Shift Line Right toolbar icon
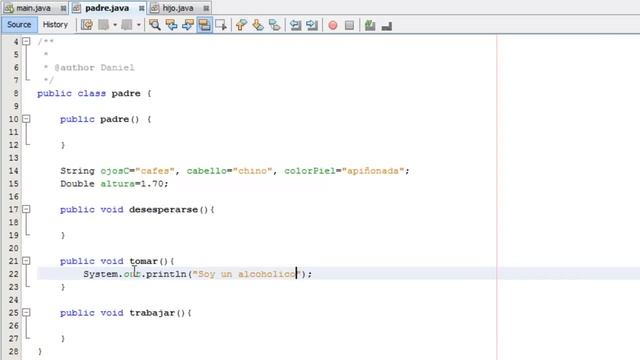640x360 pixels. (x=312, y=25)
